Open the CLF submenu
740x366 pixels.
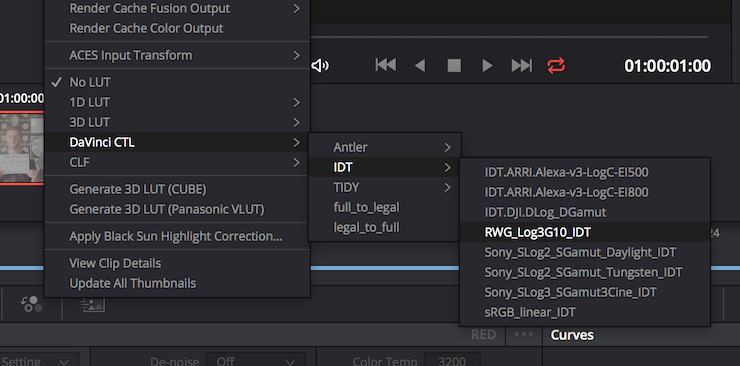click(x=177, y=162)
